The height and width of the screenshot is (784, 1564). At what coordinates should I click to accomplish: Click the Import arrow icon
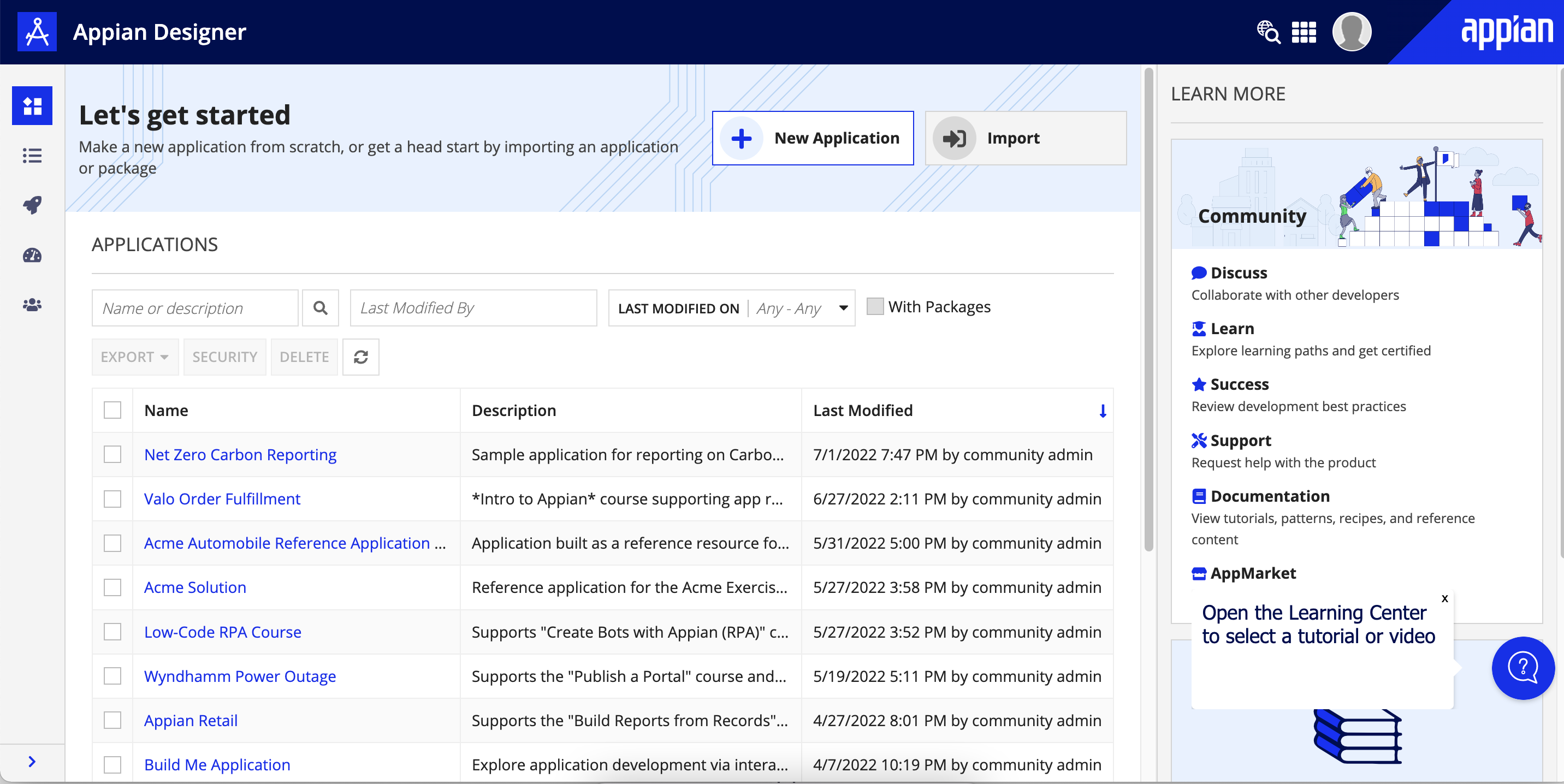(x=954, y=138)
